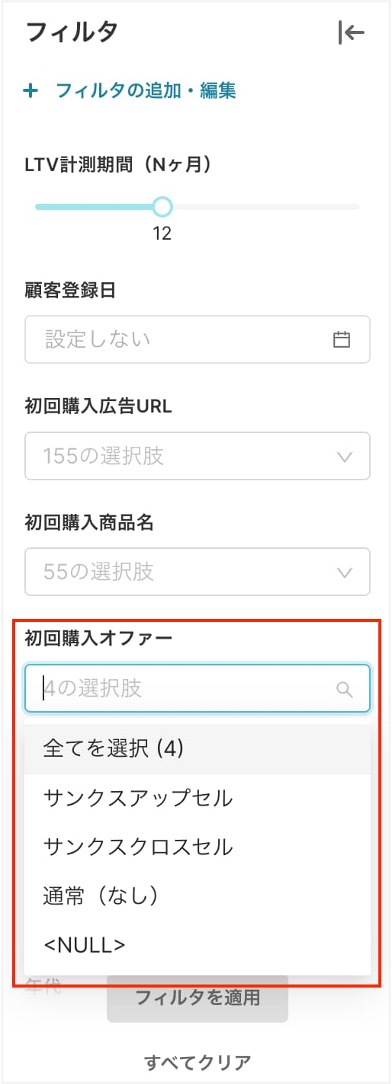Expand the 初回購入広告URL dropdown chevron

point(344,456)
